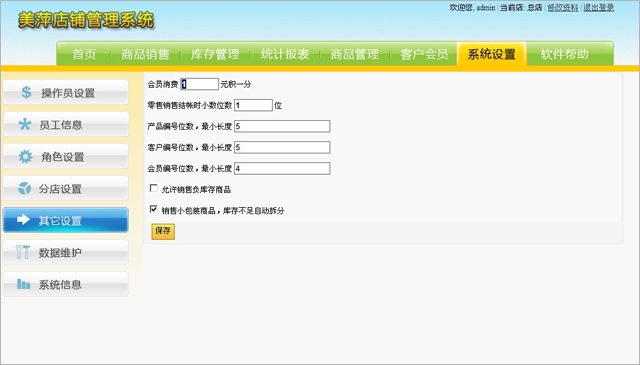Open the 库存管理 tab
The width and height of the screenshot is (640, 365).
[215, 54]
